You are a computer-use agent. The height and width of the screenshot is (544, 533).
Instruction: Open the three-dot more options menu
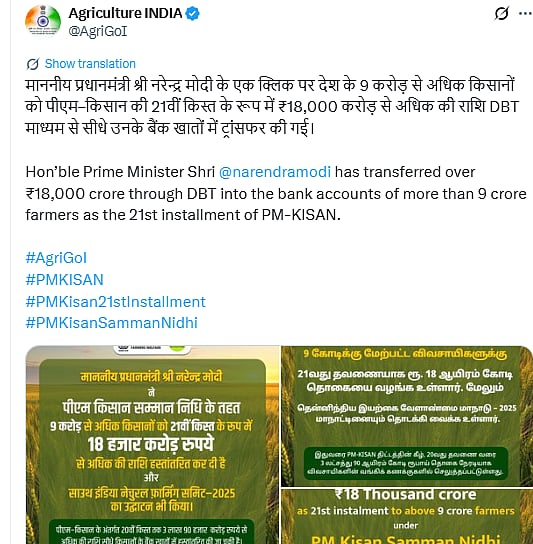(x=526, y=14)
